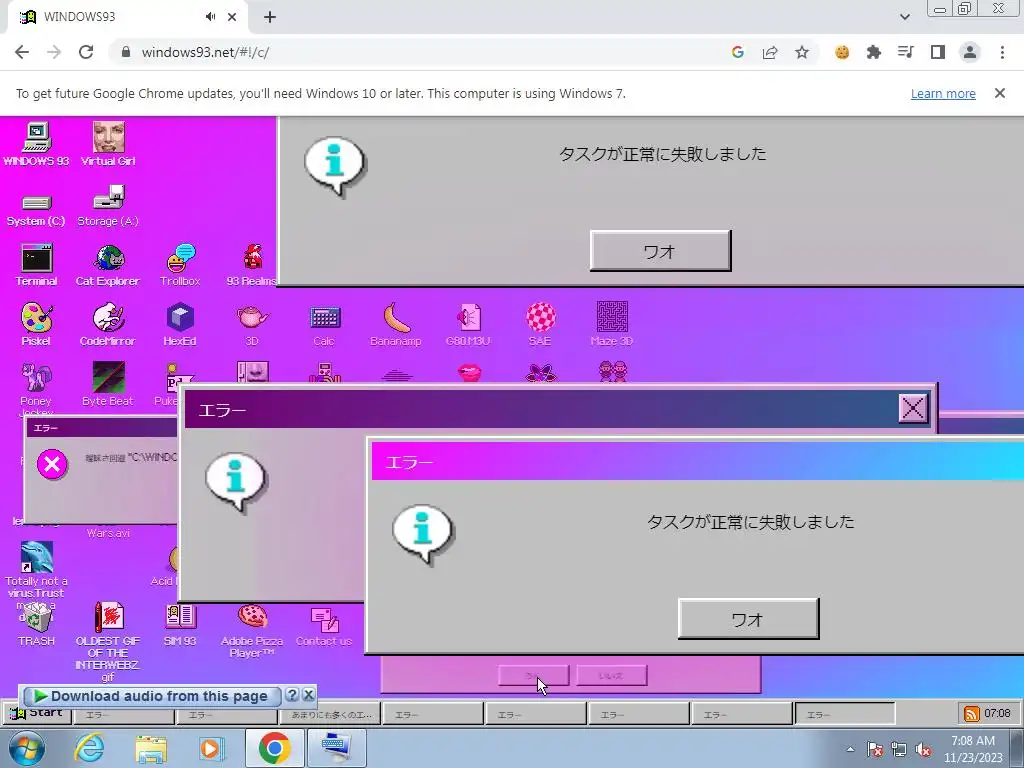Open the SAE checkered ball icon
Image resolution: width=1024 pixels, height=768 pixels.
pos(540,325)
